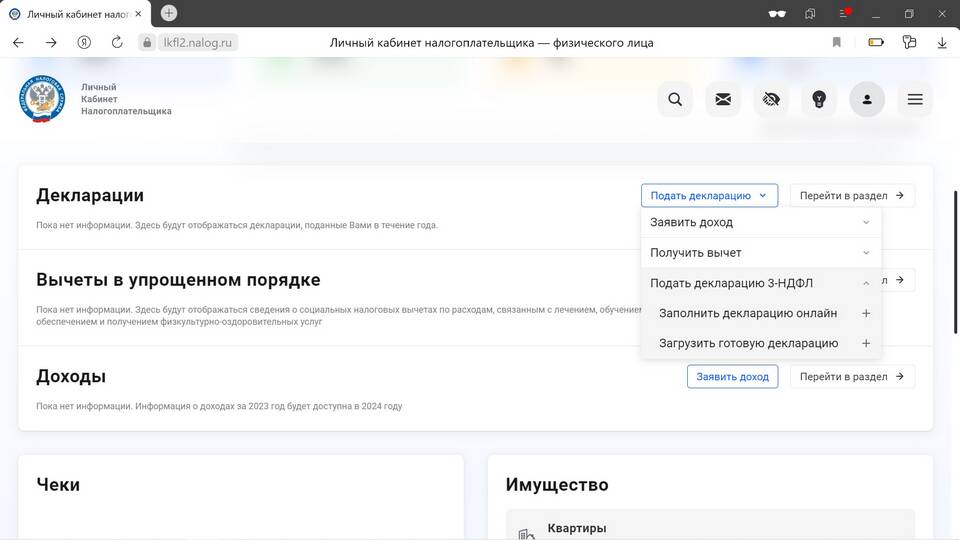Screen dimensions: 960x540
Task: Click the Чеки card heading
Action: 58,484
